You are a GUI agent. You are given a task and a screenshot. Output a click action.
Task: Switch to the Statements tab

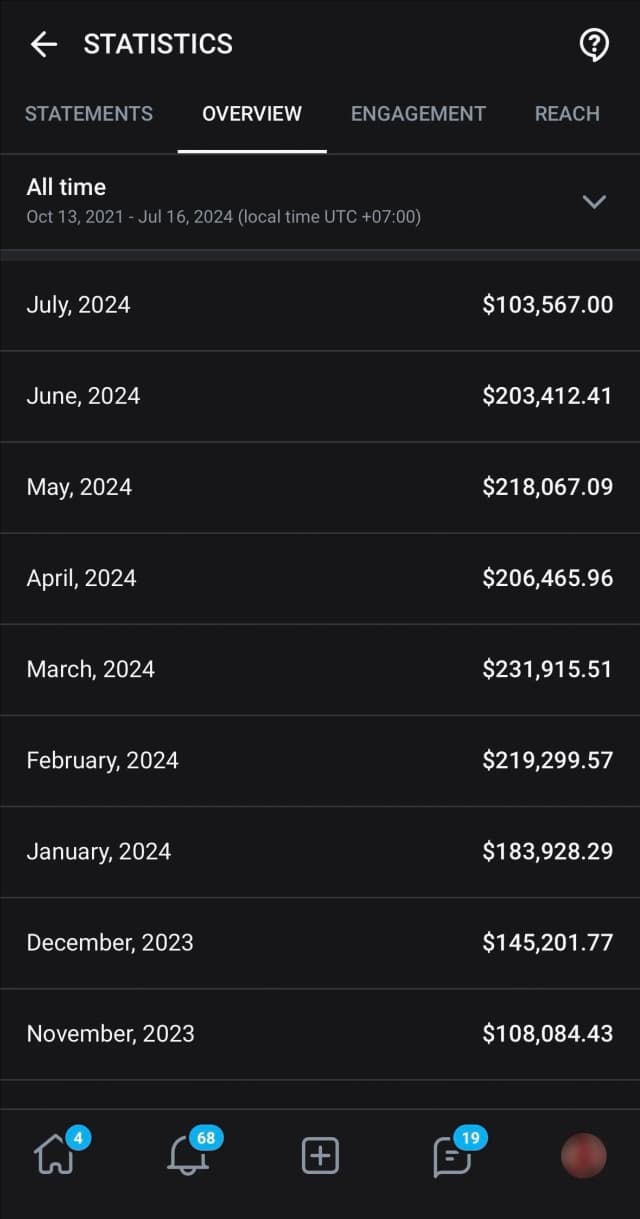coord(89,114)
